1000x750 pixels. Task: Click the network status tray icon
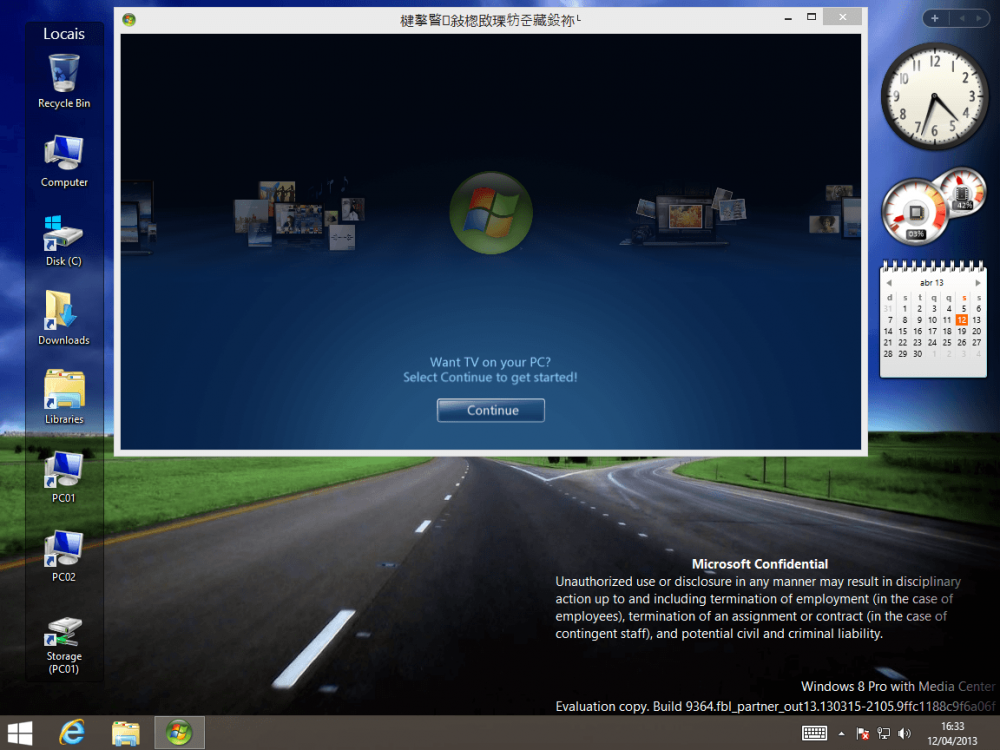(x=883, y=733)
